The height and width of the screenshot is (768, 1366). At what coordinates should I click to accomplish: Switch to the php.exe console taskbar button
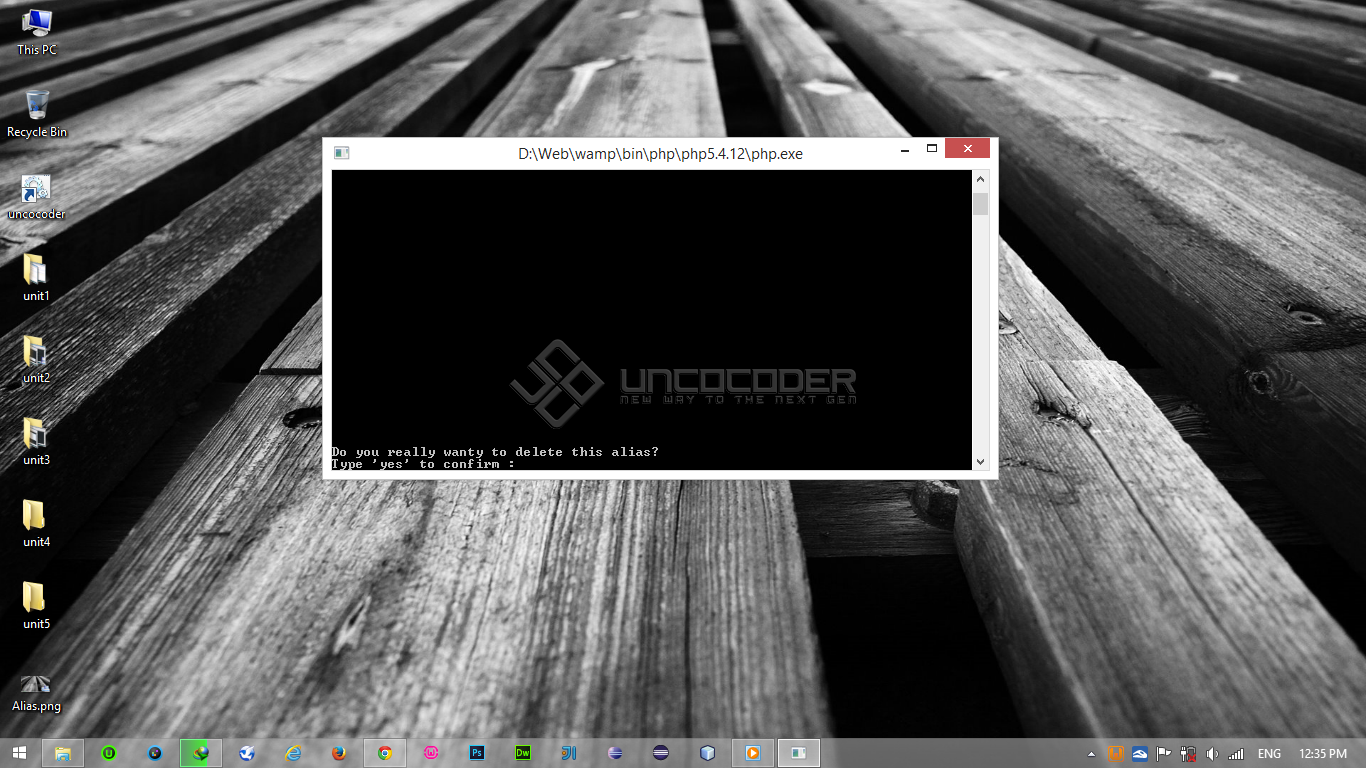[x=799, y=753]
